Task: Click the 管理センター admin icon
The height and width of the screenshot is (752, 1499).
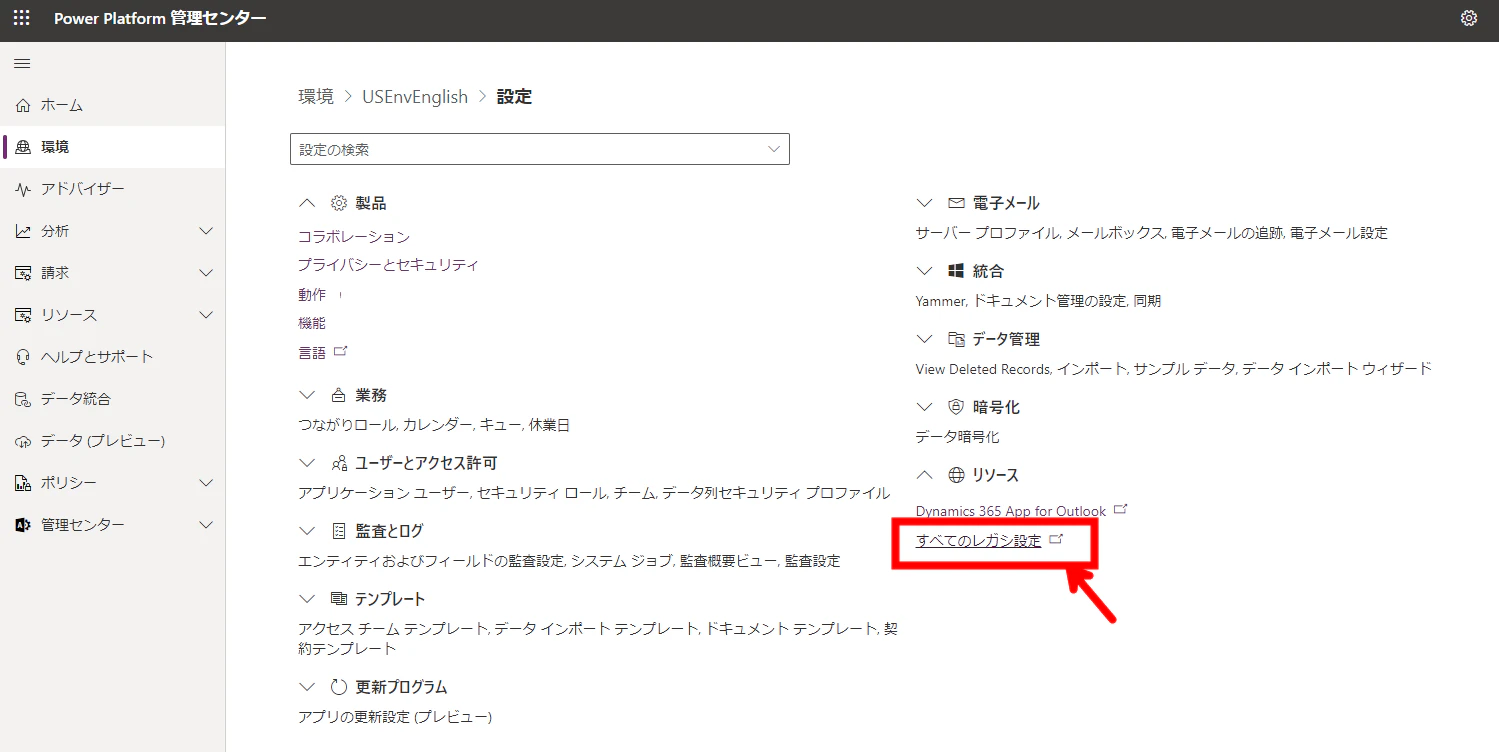Action: pos(23,525)
